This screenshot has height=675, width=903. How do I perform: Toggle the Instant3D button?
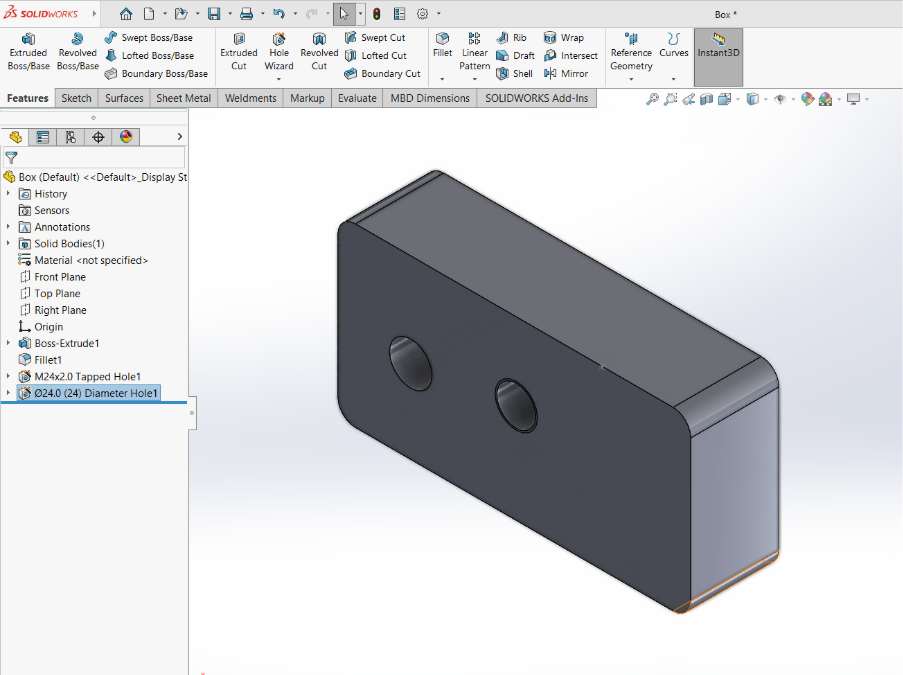(718, 57)
